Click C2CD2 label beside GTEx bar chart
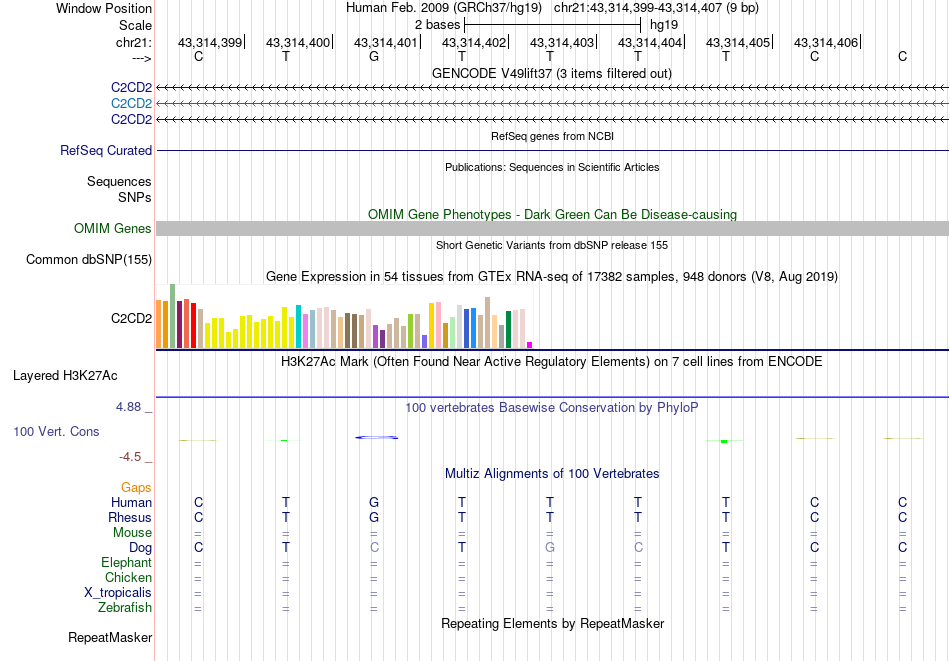 (x=131, y=319)
